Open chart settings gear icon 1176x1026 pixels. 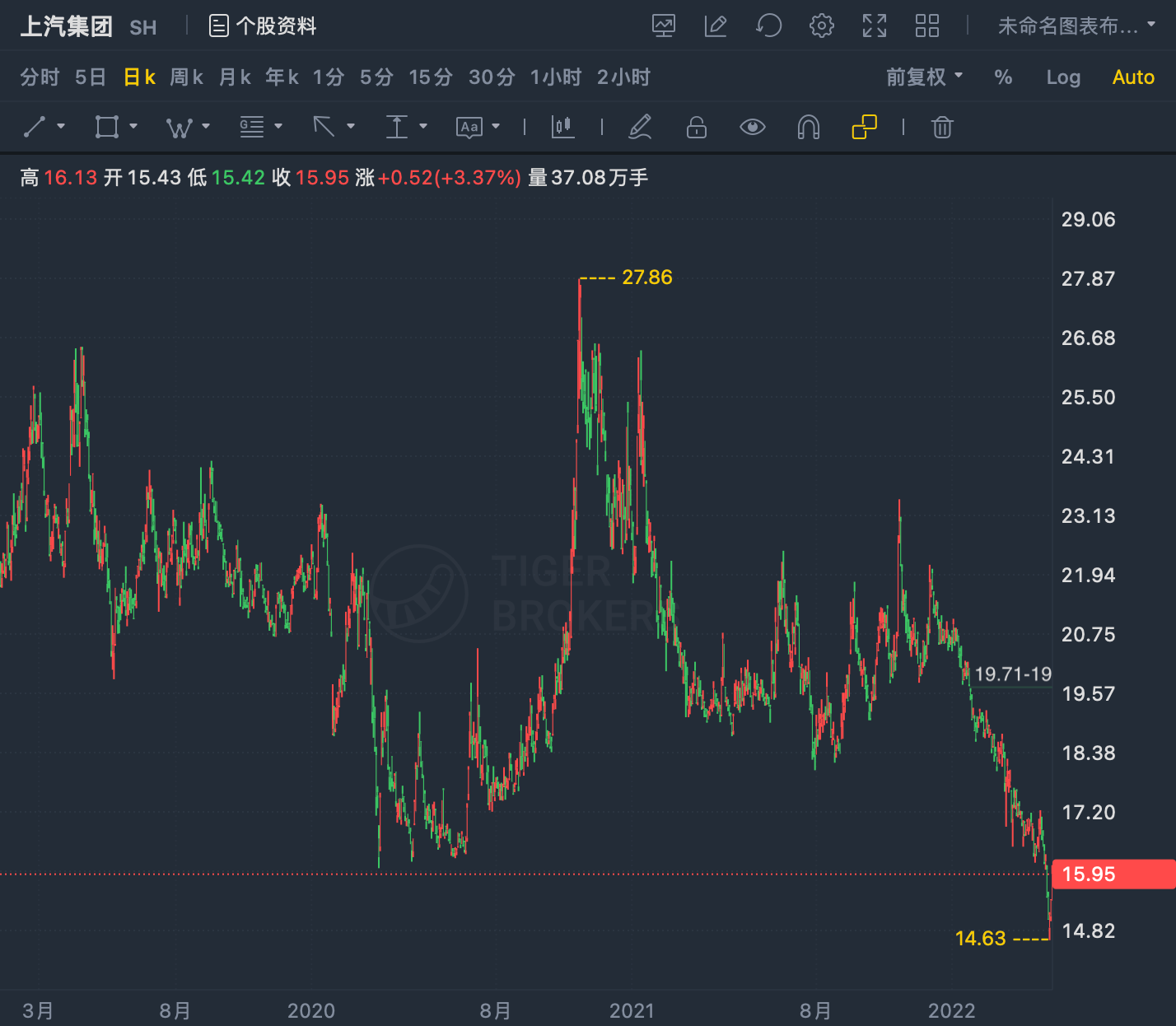coord(821,26)
